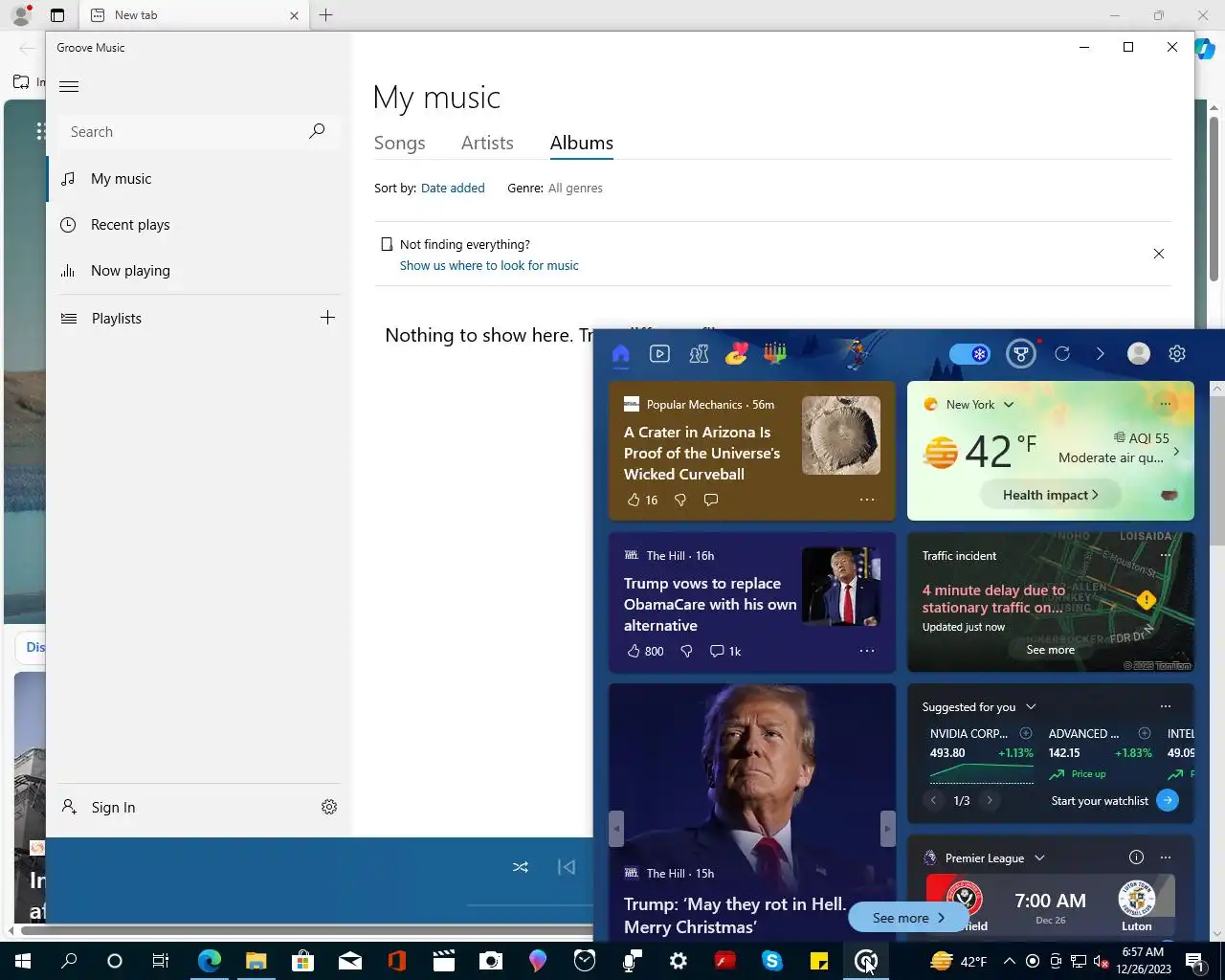This screenshot has width=1225, height=980.
Task: Add NVIDIA CORP to the watchlist
Action: pyautogui.click(x=1026, y=733)
